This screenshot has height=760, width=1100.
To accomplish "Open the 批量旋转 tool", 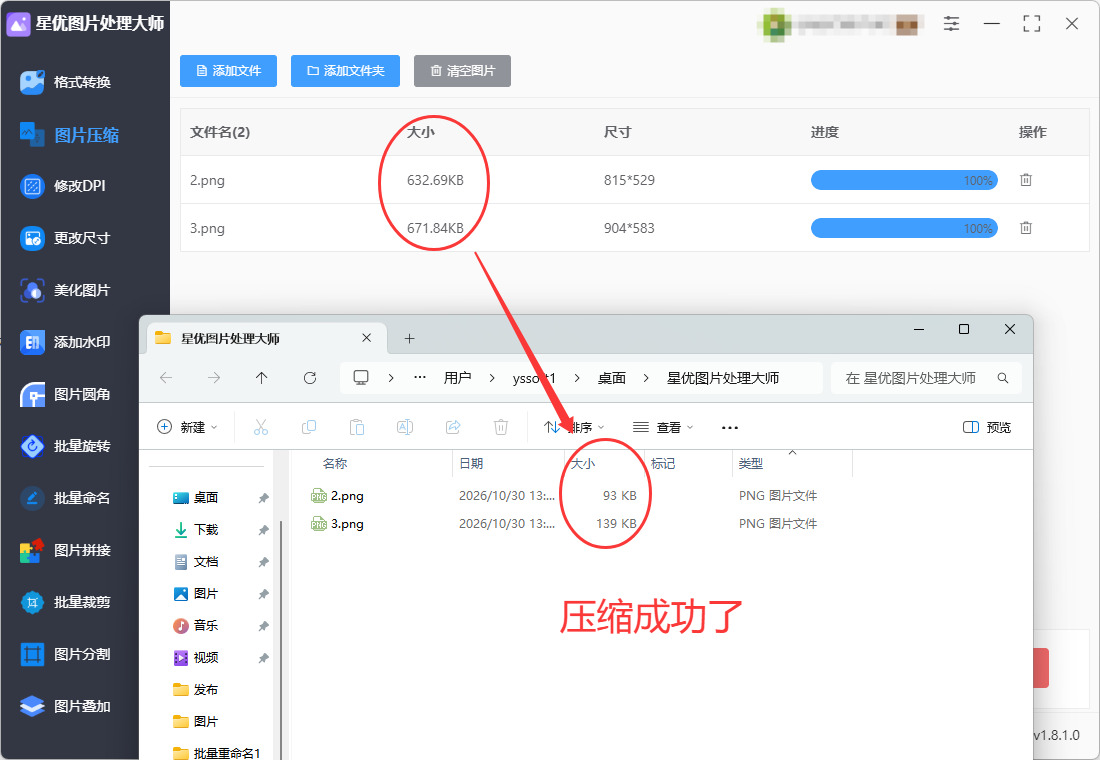I will click(65, 446).
